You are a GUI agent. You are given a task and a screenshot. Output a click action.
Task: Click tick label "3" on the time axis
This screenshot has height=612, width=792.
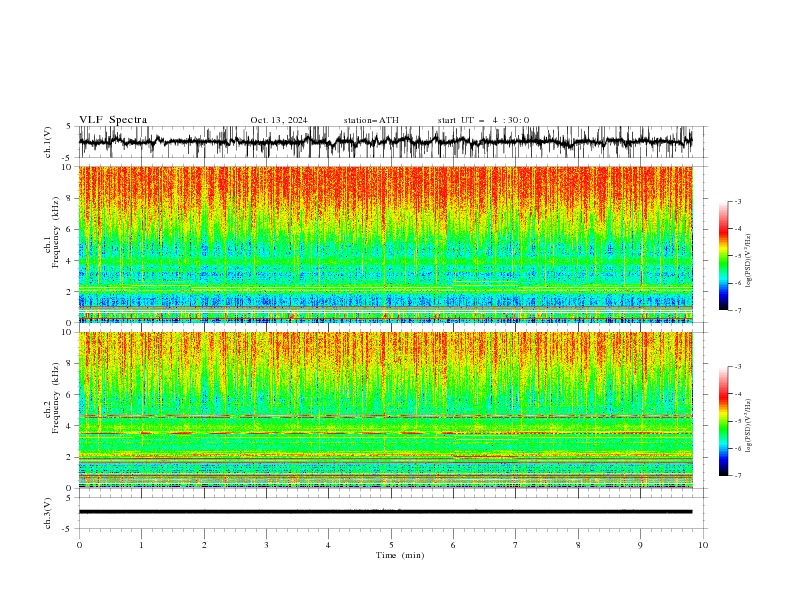[x=266, y=545]
